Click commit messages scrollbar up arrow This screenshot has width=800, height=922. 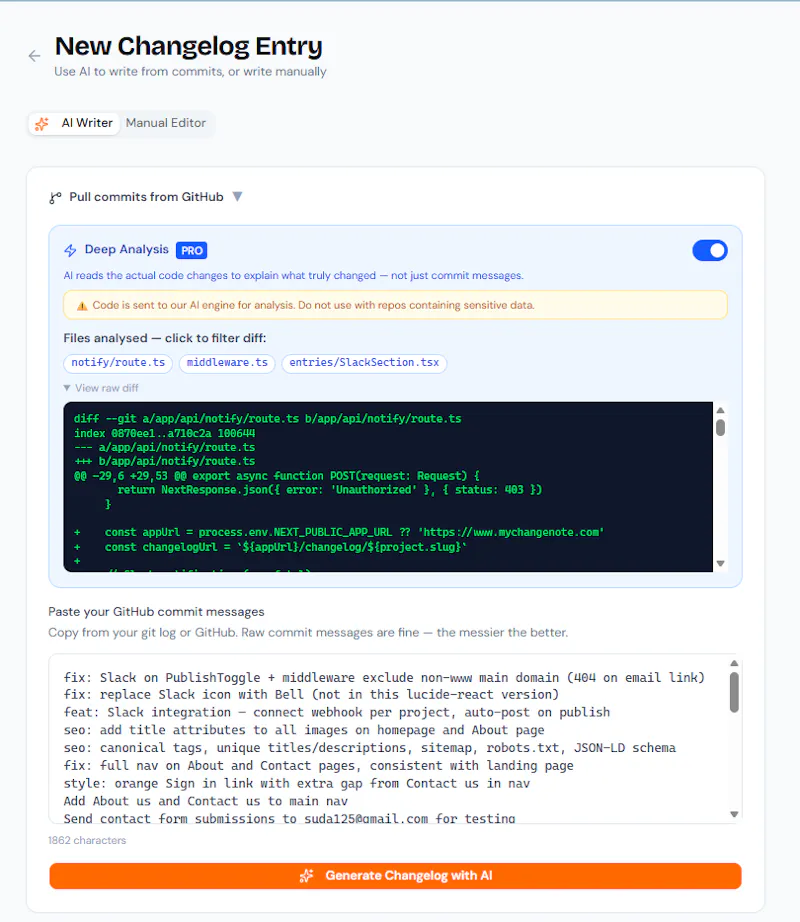[x=734, y=663]
